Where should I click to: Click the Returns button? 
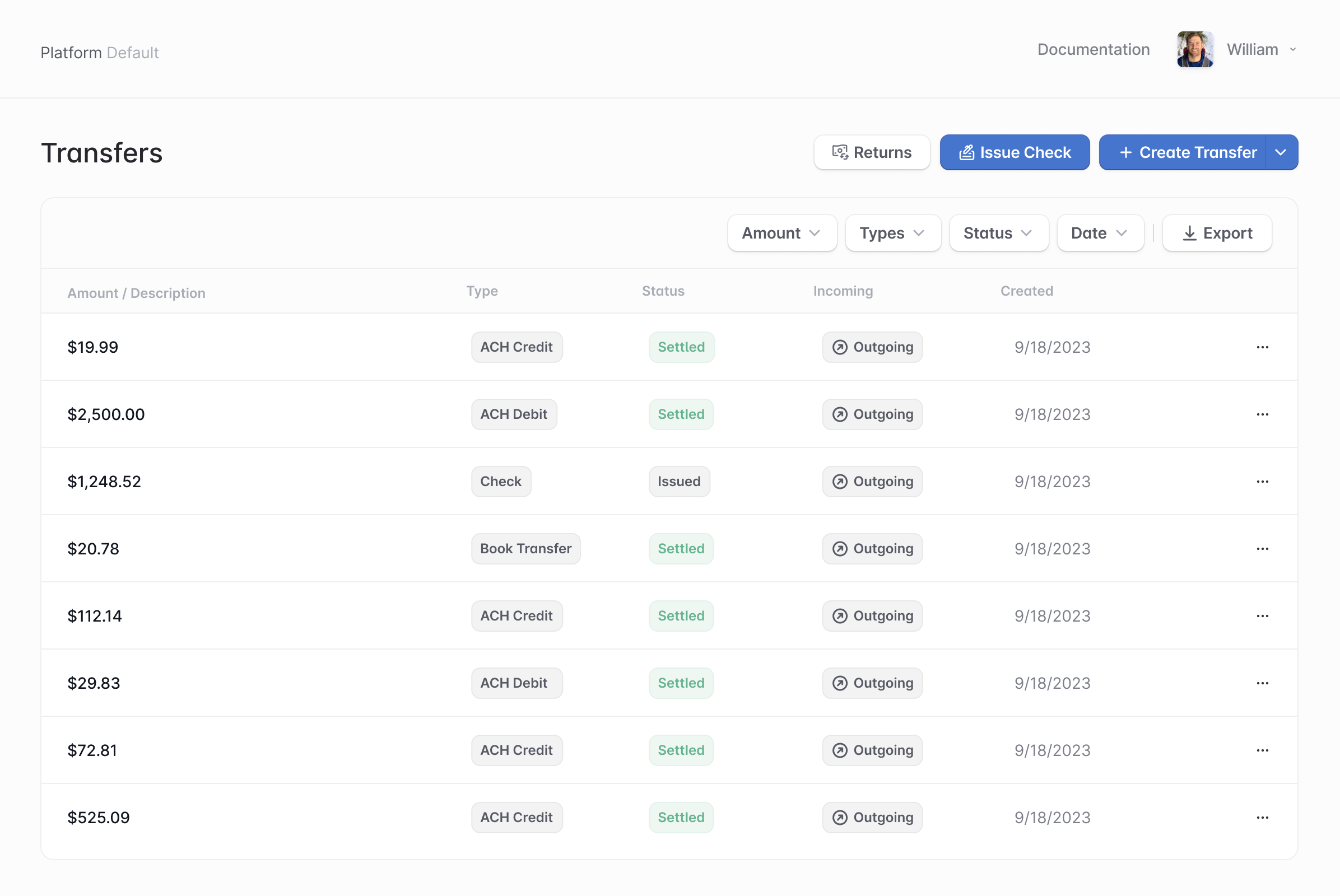click(872, 152)
